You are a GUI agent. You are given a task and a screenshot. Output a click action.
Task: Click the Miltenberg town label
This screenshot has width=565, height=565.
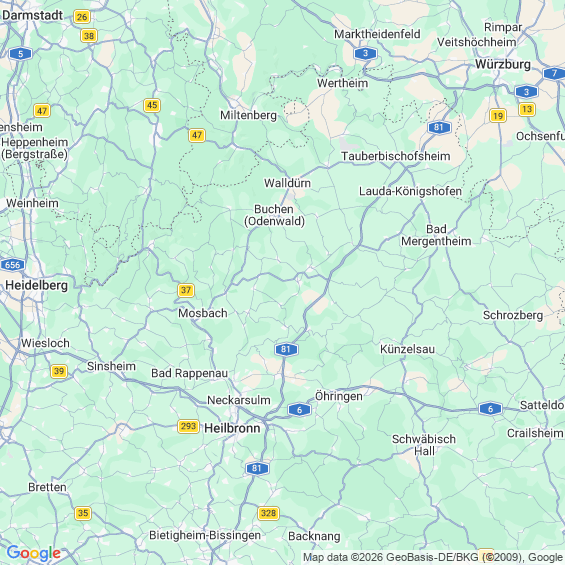pyautogui.click(x=249, y=115)
